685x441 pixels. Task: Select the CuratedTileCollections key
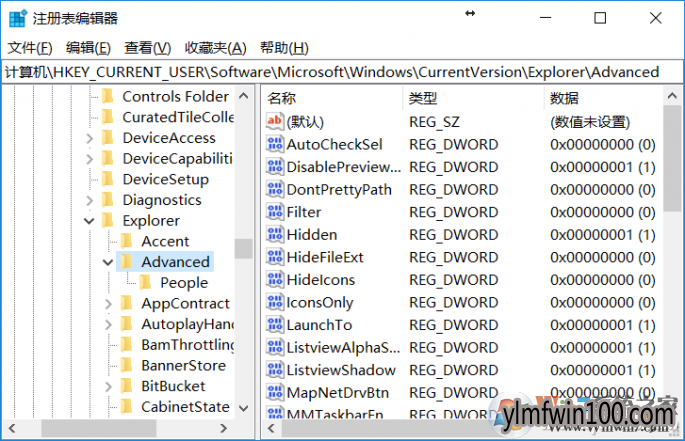click(x=178, y=117)
